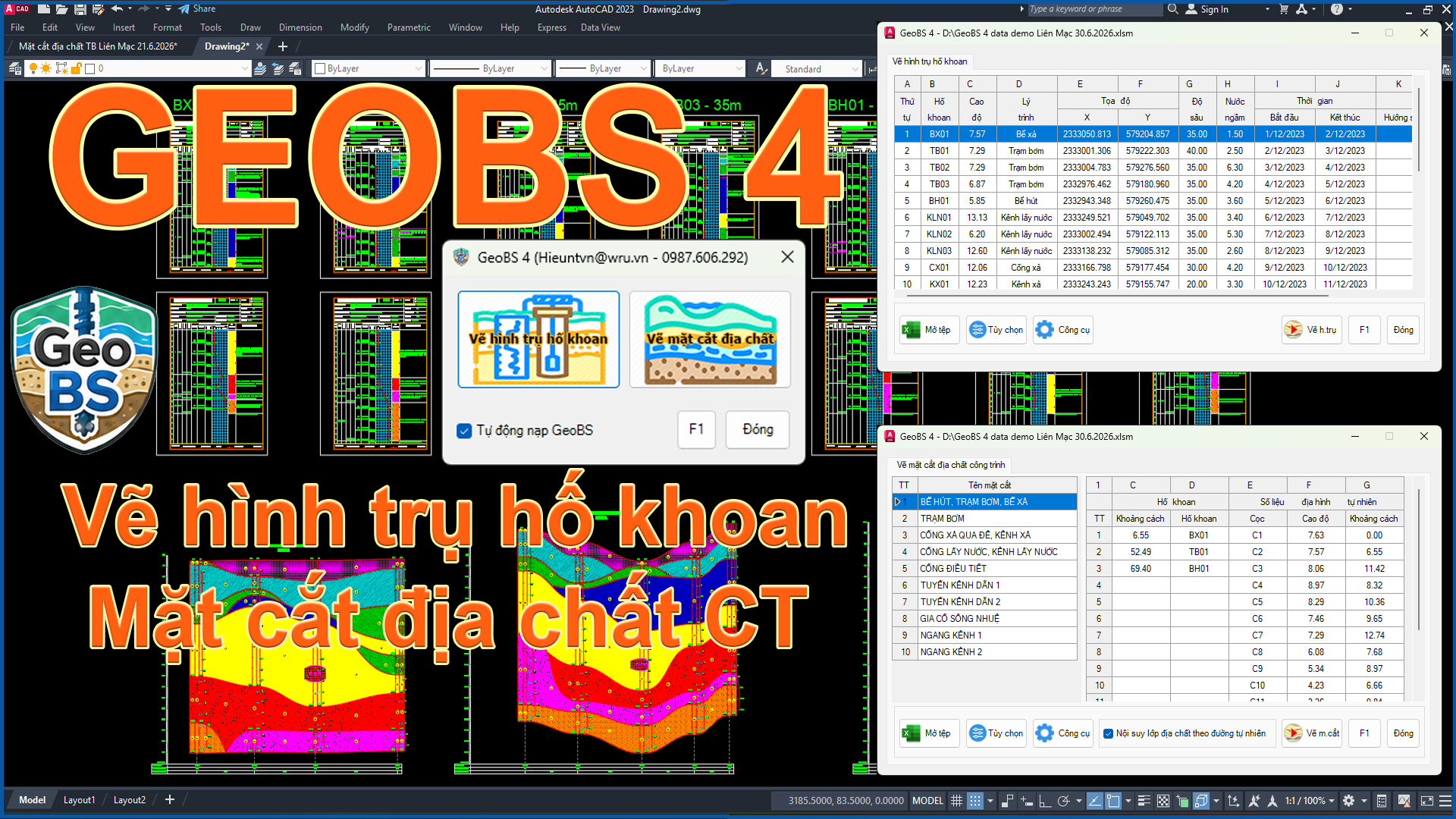The height and width of the screenshot is (819, 1456).
Task: Click the shopping cart icon in title bar
Action: click(1284, 9)
